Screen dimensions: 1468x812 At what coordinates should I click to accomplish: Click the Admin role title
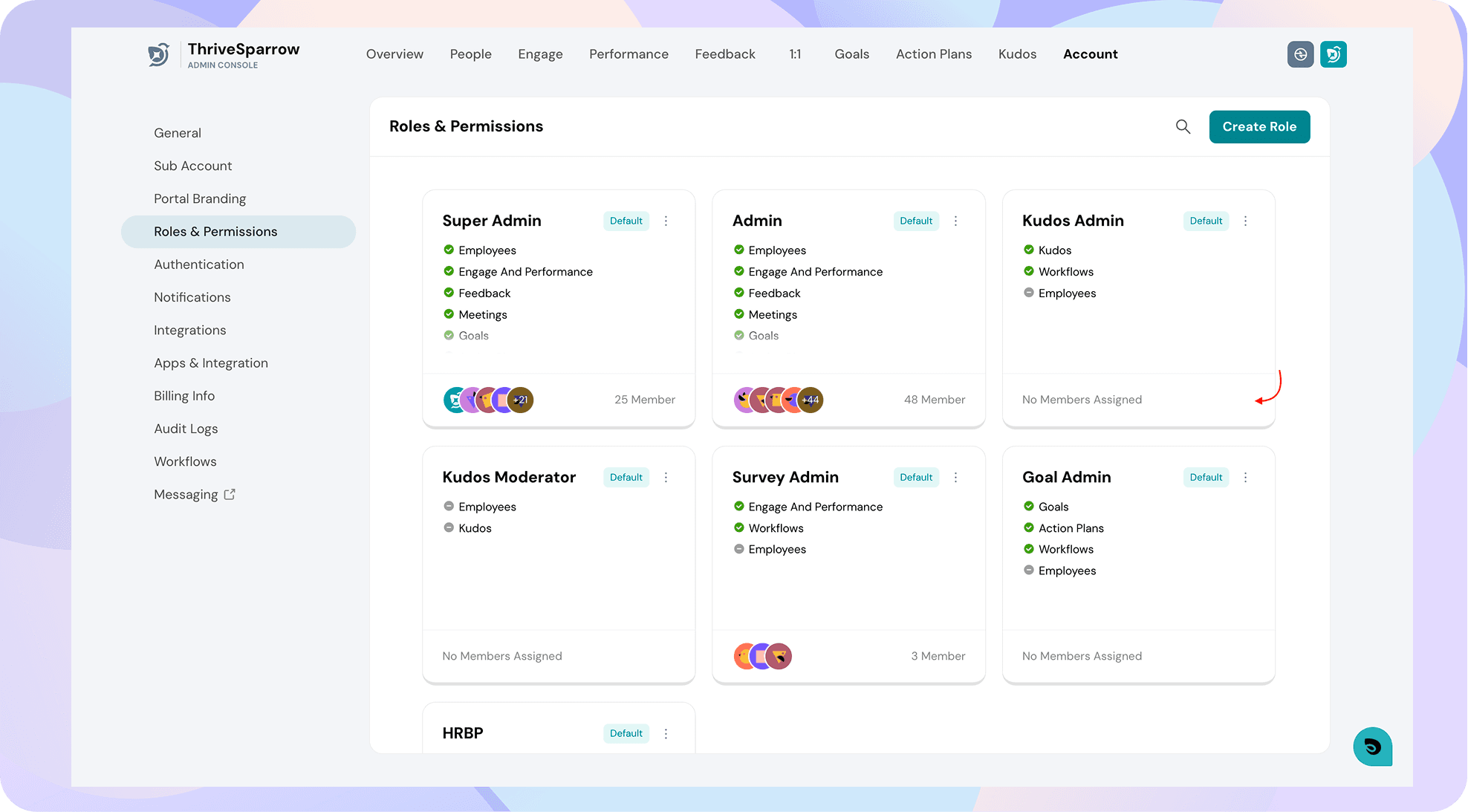(x=757, y=221)
